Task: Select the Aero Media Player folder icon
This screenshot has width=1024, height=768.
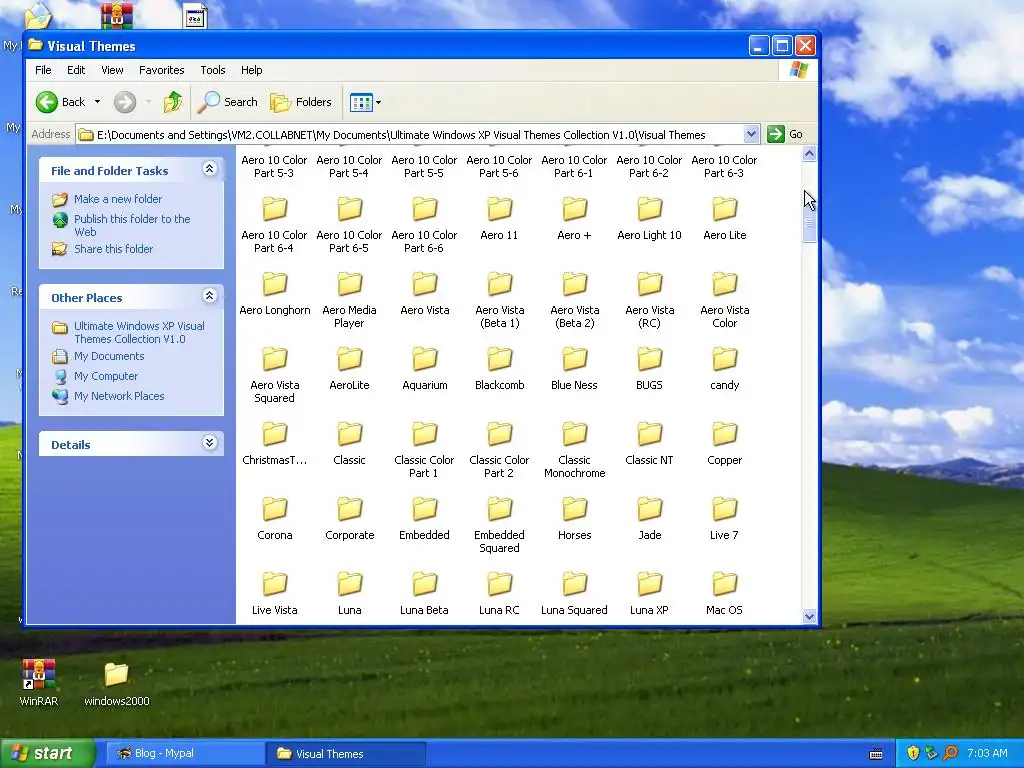Action: point(350,284)
